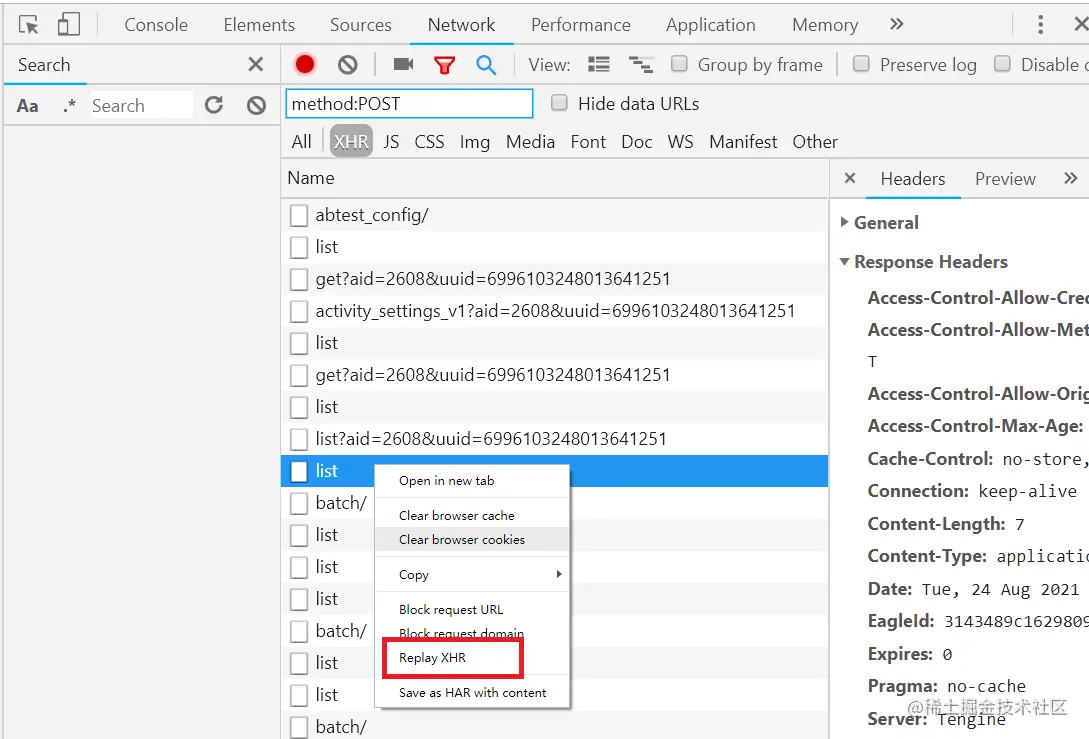Choose Clear browser cookies
Viewport: 1089px width, 739px height.
tap(472, 540)
